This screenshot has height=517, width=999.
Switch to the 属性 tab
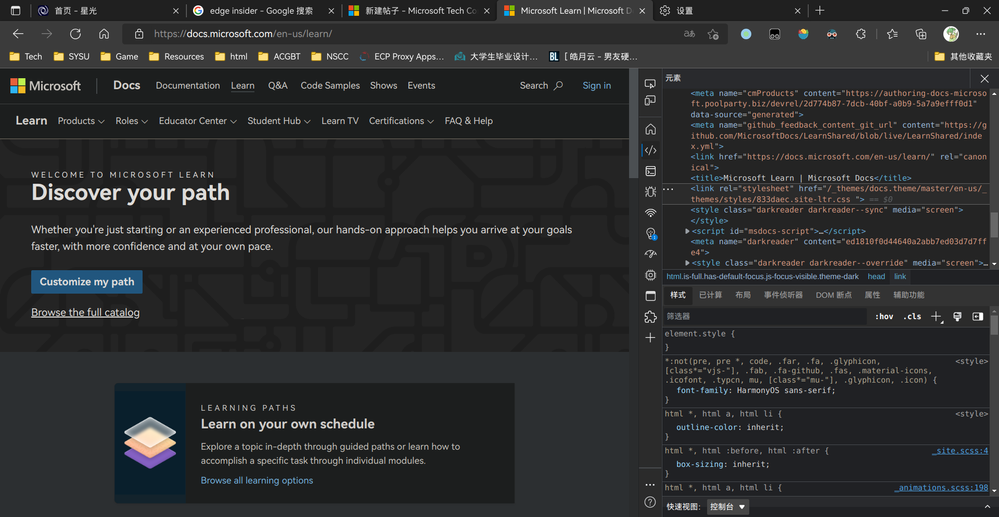click(872, 295)
